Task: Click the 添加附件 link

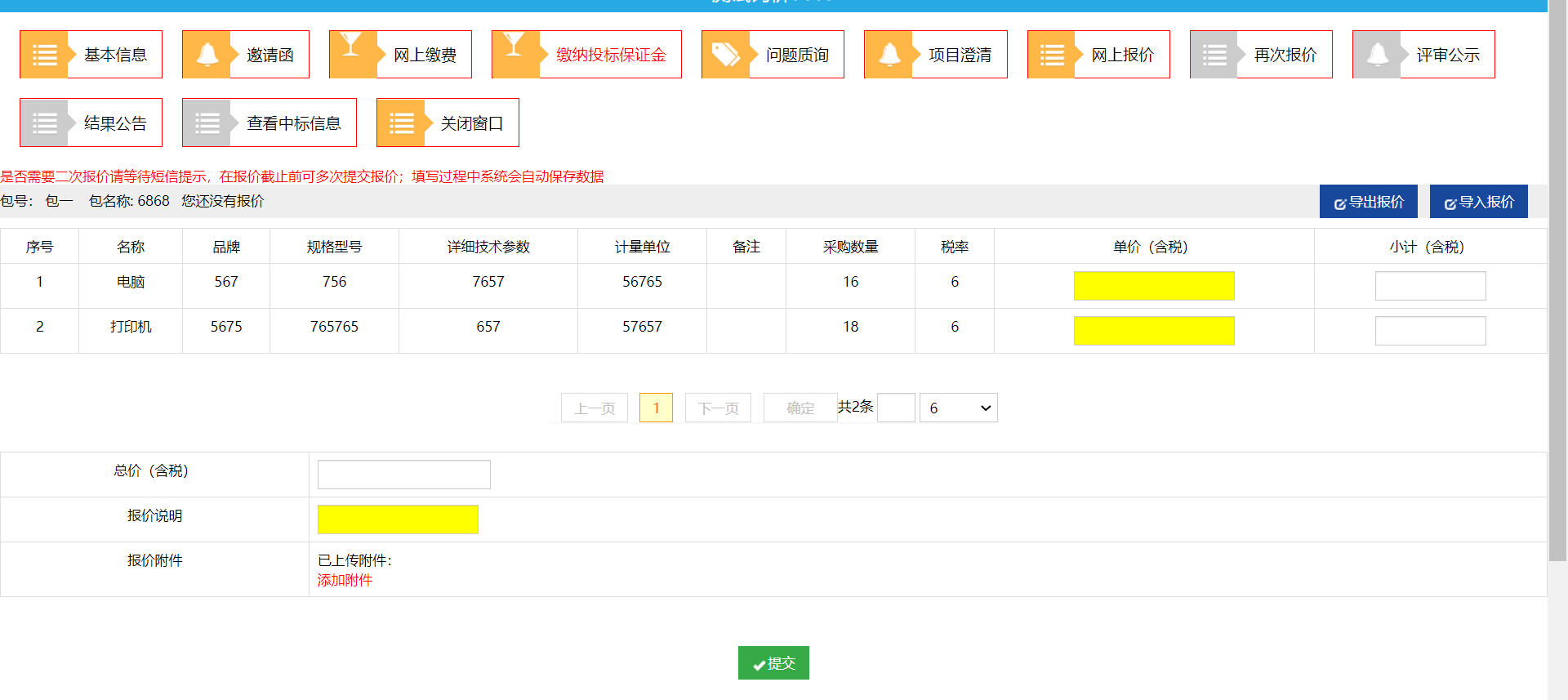Action: (345, 580)
